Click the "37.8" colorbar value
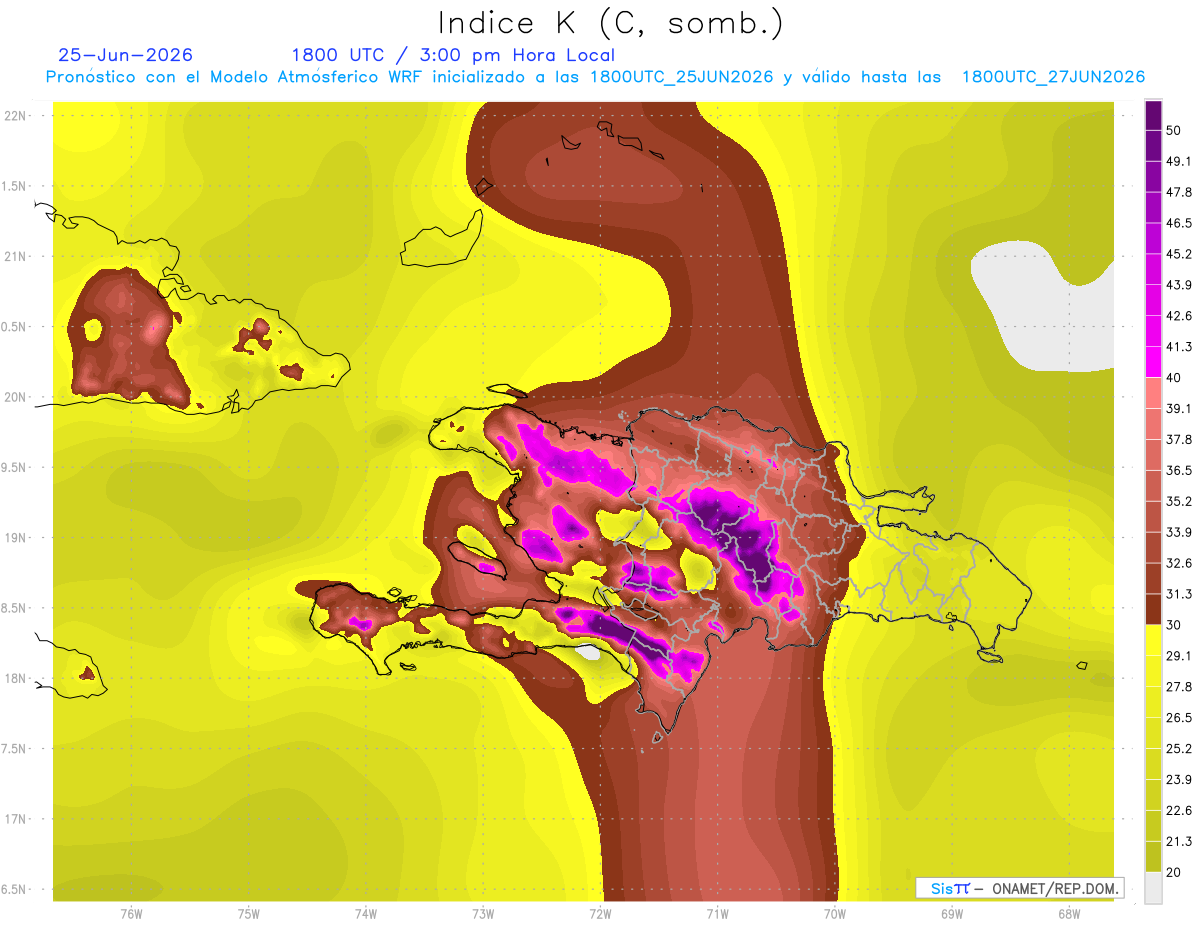This screenshot has height=927, width=1200. coord(1179,439)
